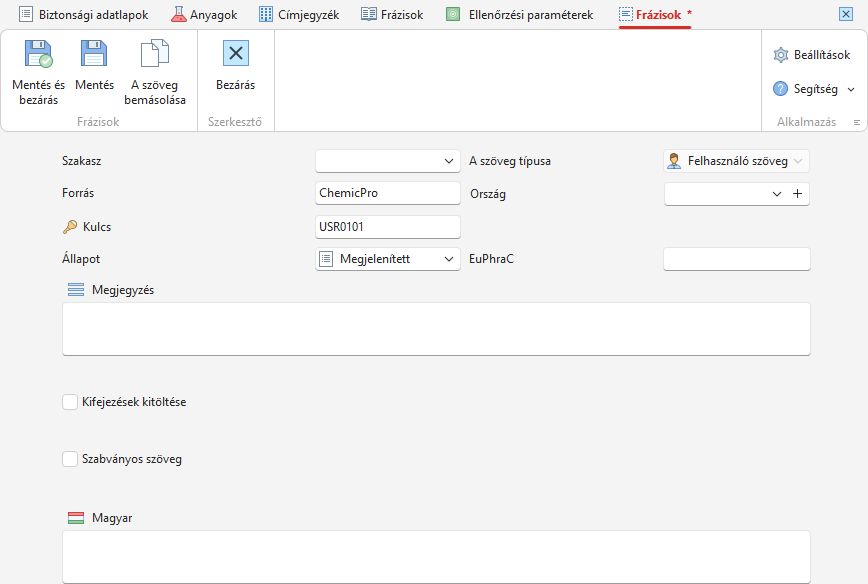Image resolution: width=868 pixels, height=584 pixels.
Task: Switch to the first, unmodified Frázisok tab
Action: [392, 15]
